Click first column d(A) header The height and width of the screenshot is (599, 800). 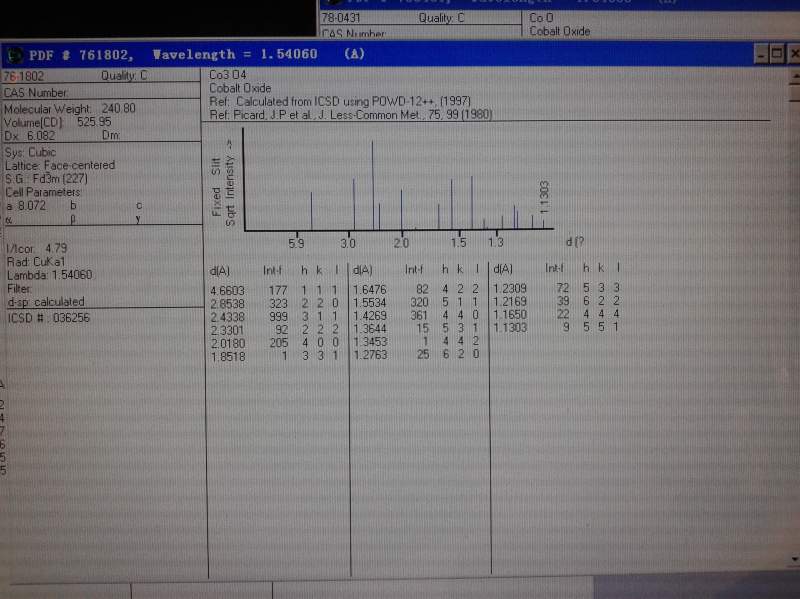tap(220, 270)
